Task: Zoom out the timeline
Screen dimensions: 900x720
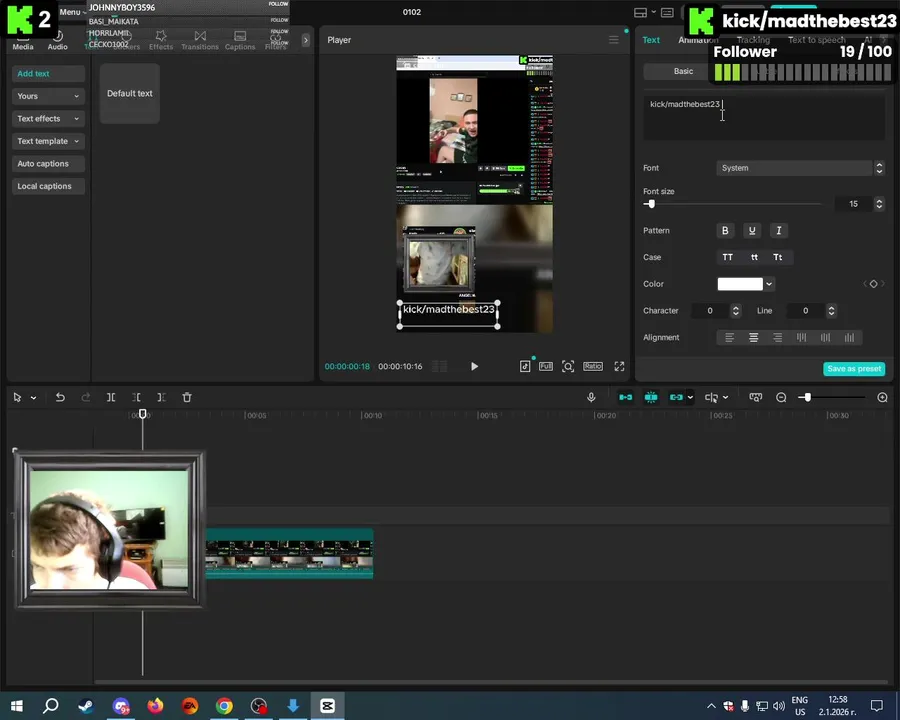Action: 781,397
